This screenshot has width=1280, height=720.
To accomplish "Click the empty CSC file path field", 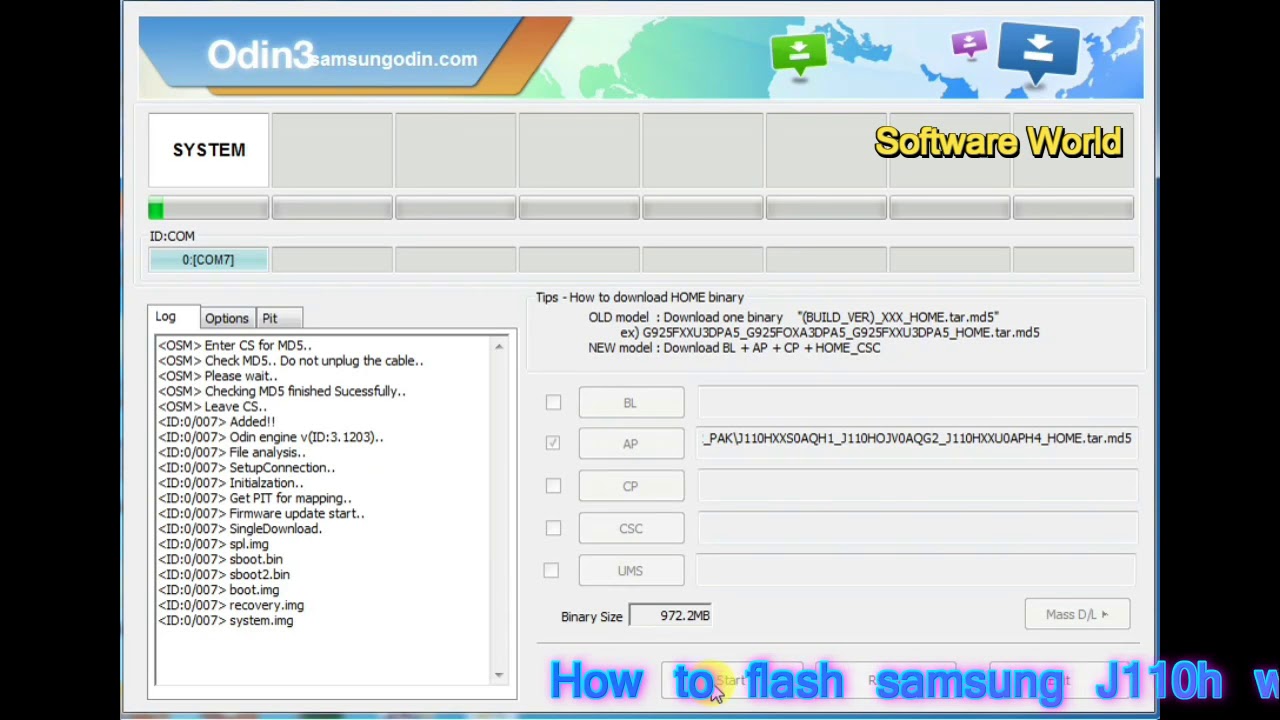I will (x=917, y=528).
